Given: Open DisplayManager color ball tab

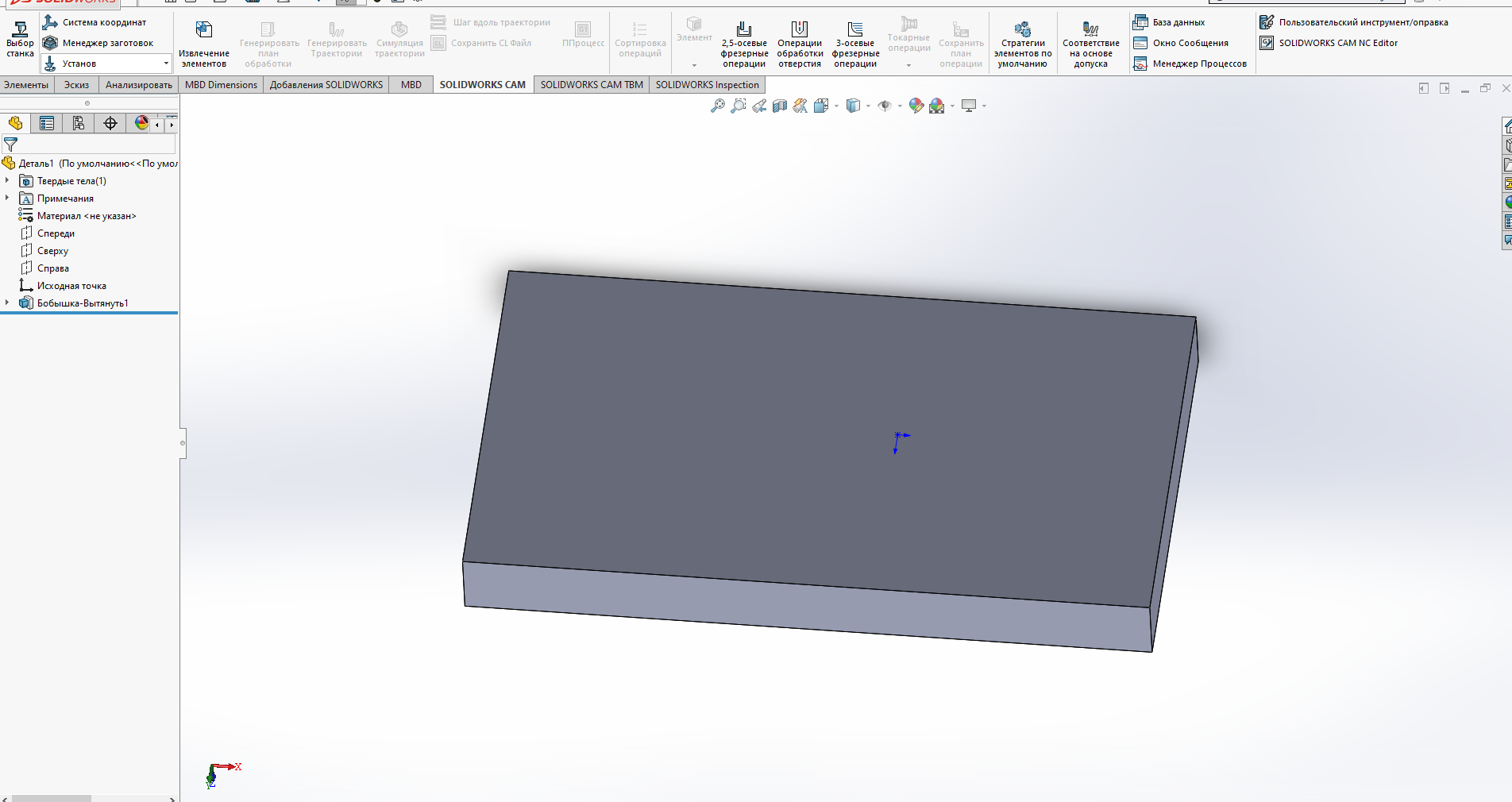Looking at the screenshot, I should [141, 123].
